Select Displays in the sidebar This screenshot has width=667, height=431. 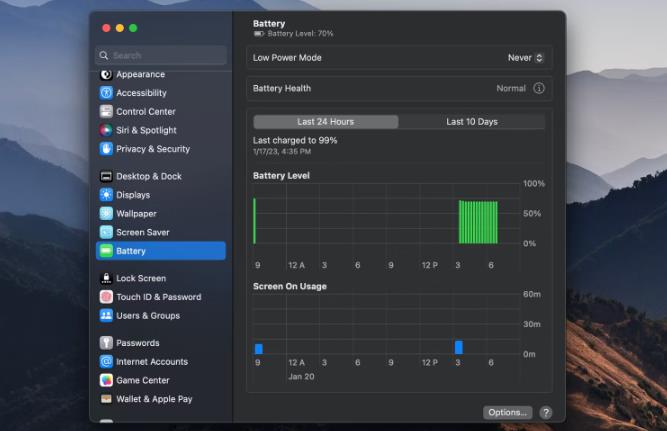(161, 195)
